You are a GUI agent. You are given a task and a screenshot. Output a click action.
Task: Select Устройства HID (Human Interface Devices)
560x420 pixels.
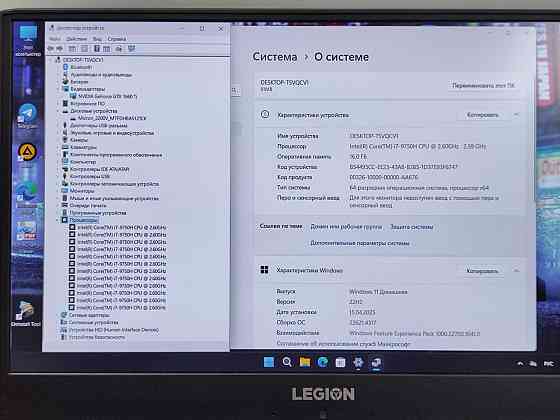pyautogui.click(x=114, y=330)
